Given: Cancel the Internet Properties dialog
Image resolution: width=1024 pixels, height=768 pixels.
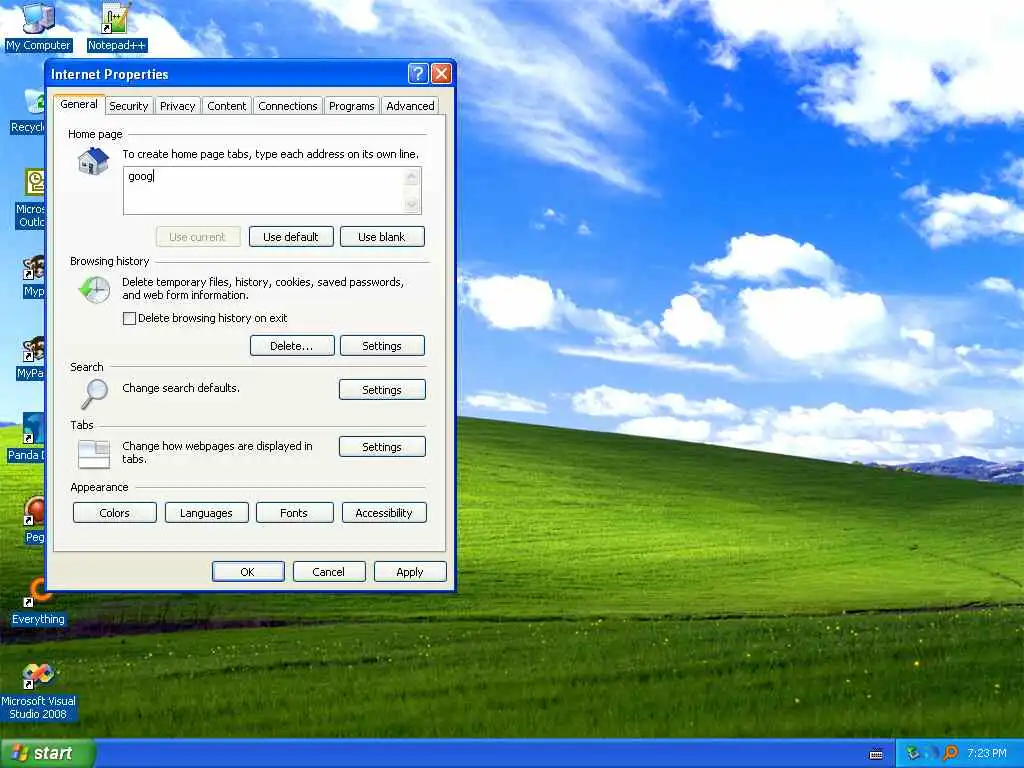Looking at the screenshot, I should pyautogui.click(x=328, y=572).
